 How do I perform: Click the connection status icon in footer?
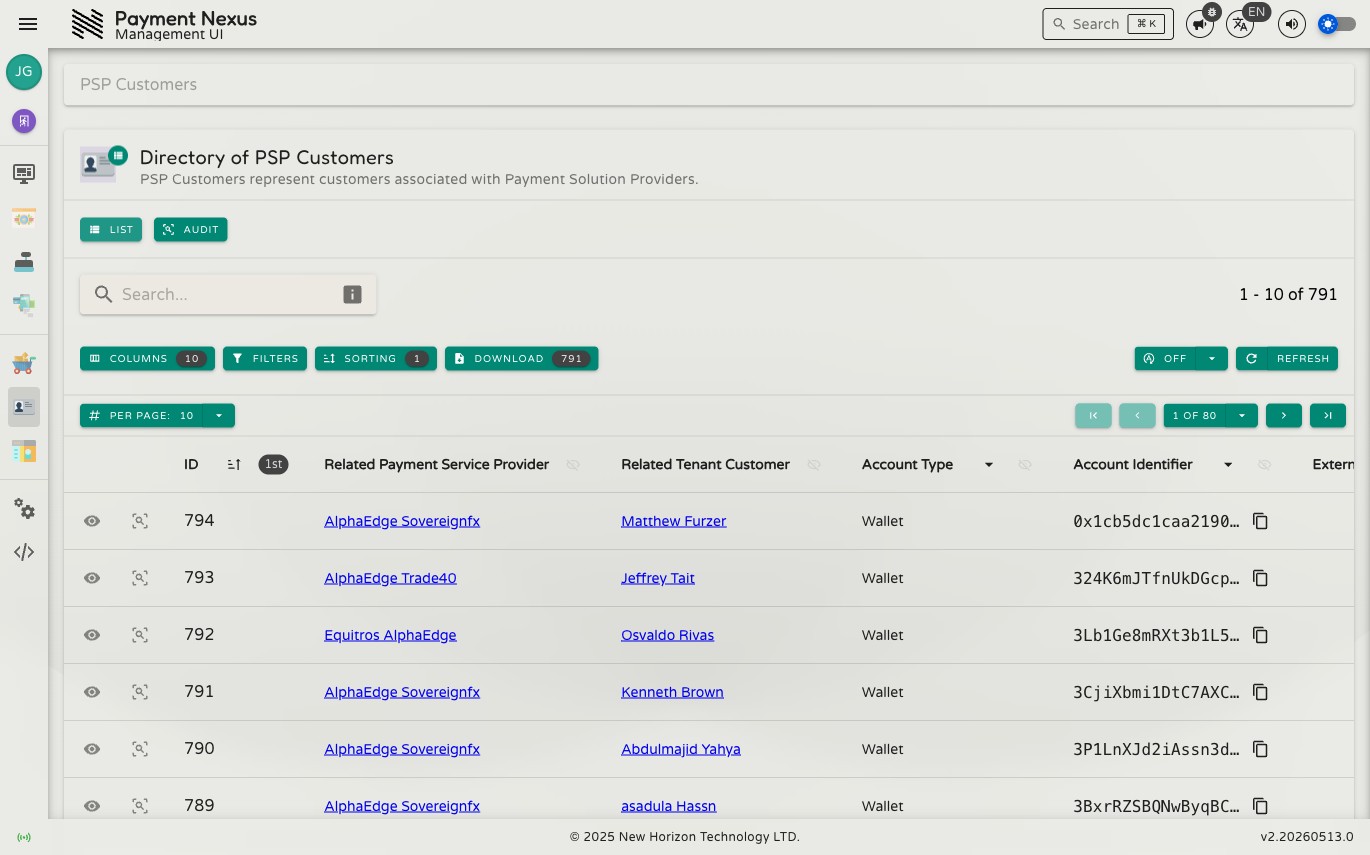(x=24, y=837)
